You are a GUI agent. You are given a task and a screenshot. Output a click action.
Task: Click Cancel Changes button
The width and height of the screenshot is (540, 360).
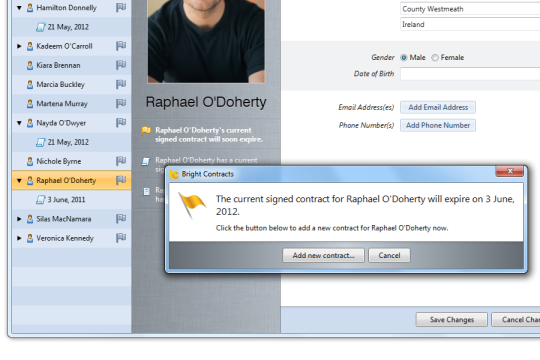coord(516,320)
